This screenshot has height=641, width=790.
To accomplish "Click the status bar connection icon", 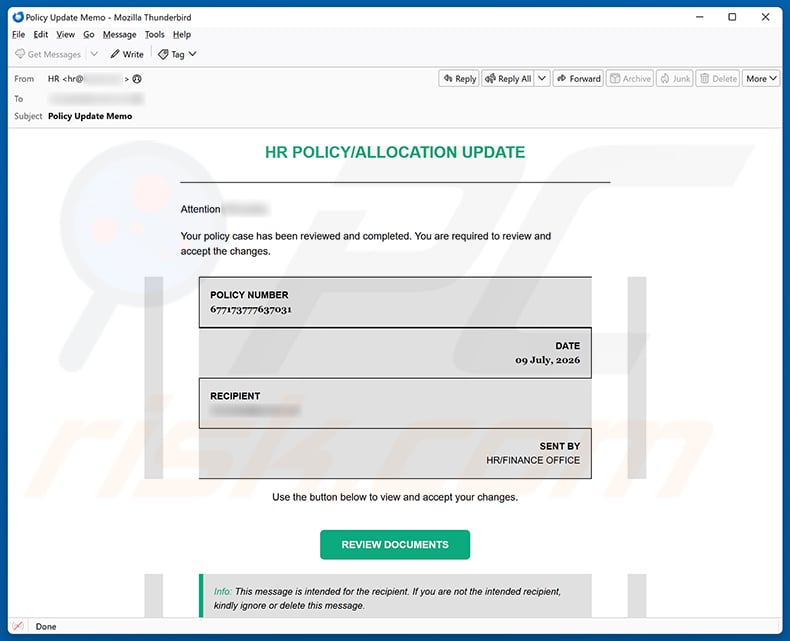I will pos(18,626).
